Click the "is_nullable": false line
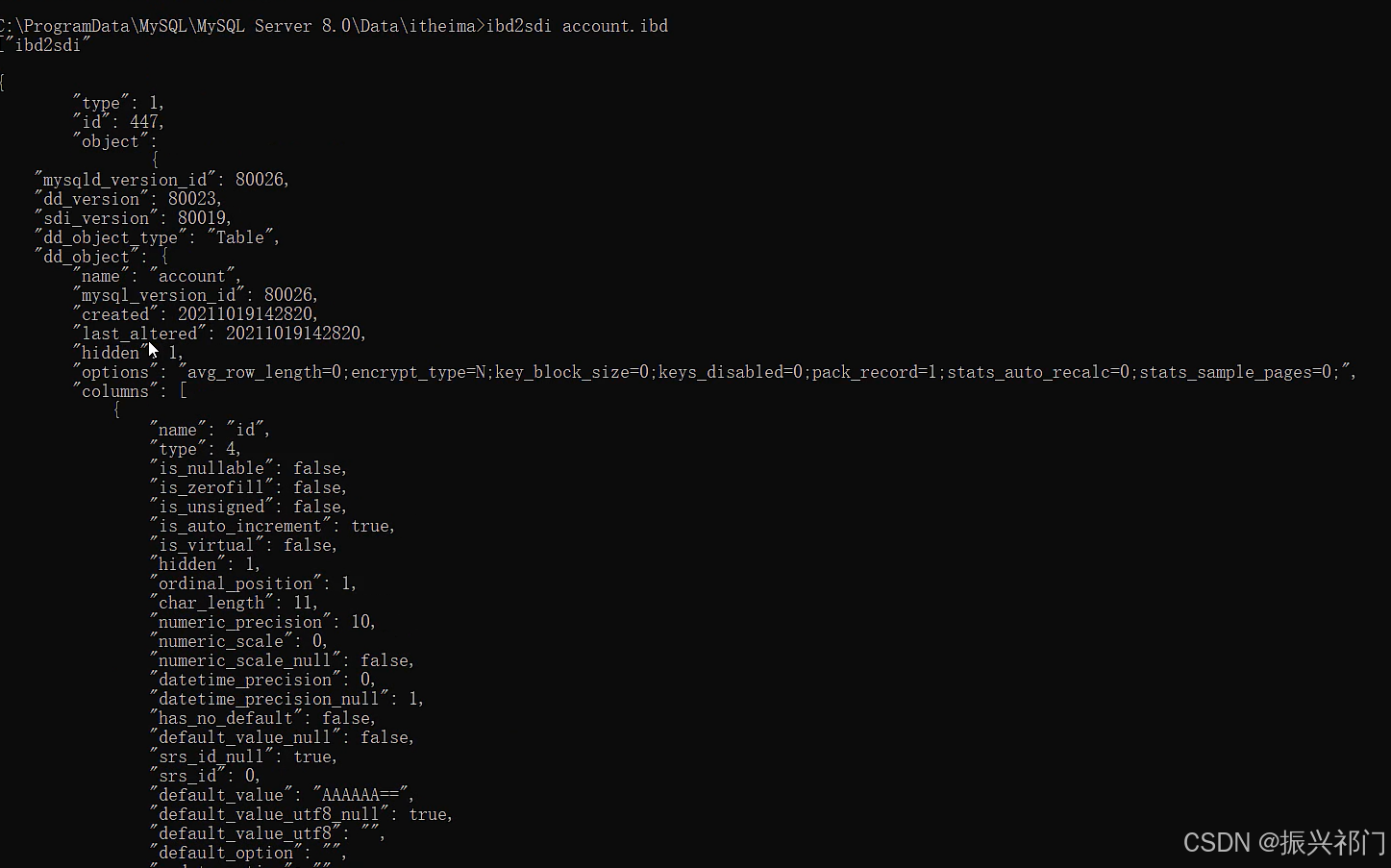1391x868 pixels. 248,468
